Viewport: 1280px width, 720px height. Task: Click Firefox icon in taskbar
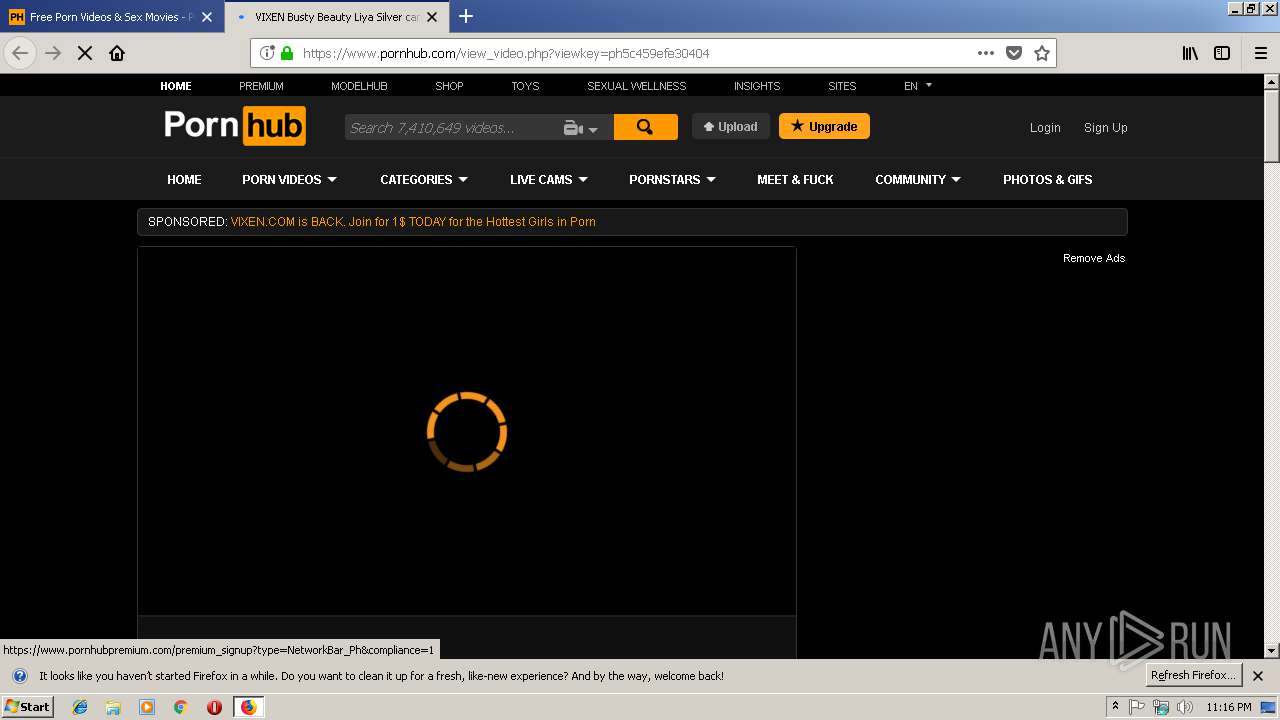[x=248, y=707]
